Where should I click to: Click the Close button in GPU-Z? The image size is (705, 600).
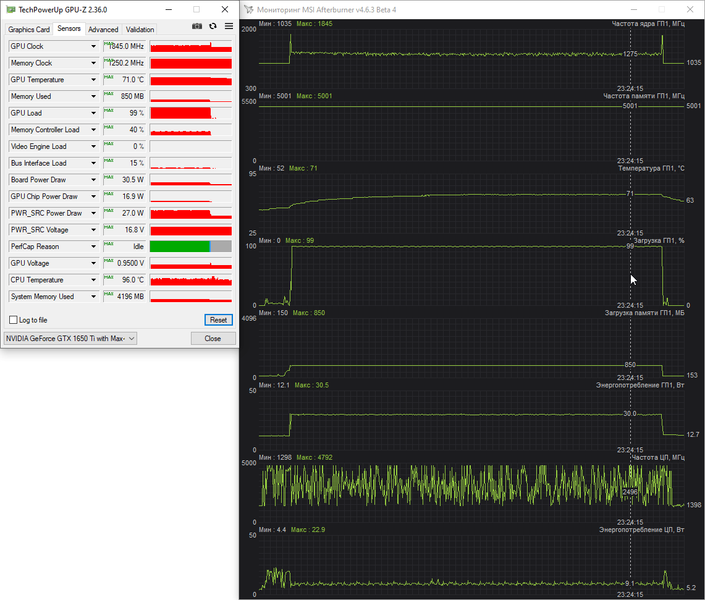tap(213, 338)
